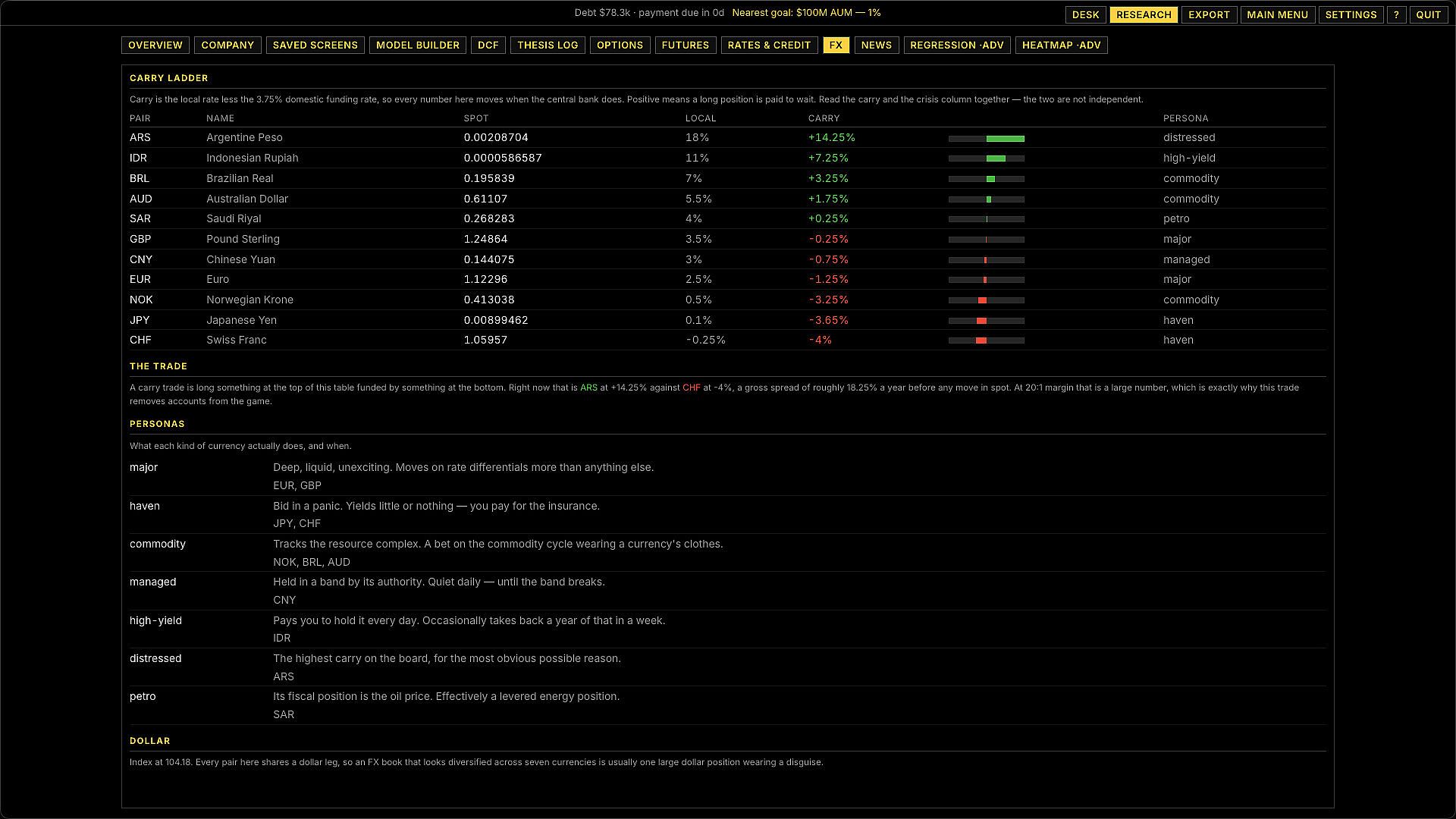Viewport: 1456px width, 819px height.
Task: Click spot value 0.00208704
Action: pyautogui.click(x=496, y=137)
